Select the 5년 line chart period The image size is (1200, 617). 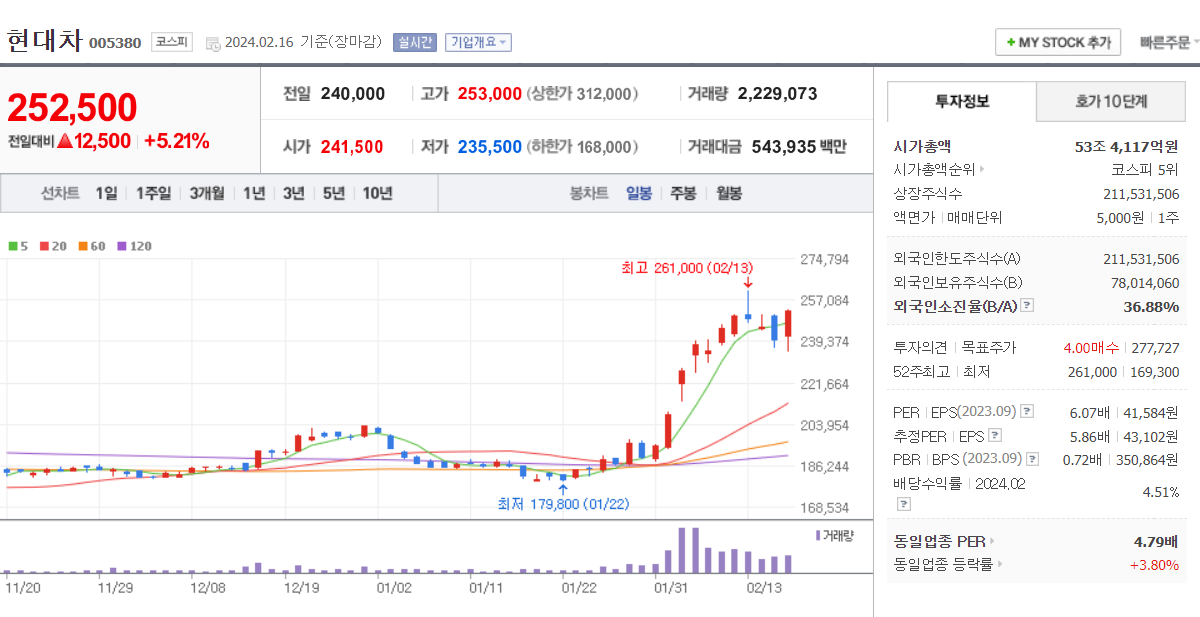click(333, 194)
